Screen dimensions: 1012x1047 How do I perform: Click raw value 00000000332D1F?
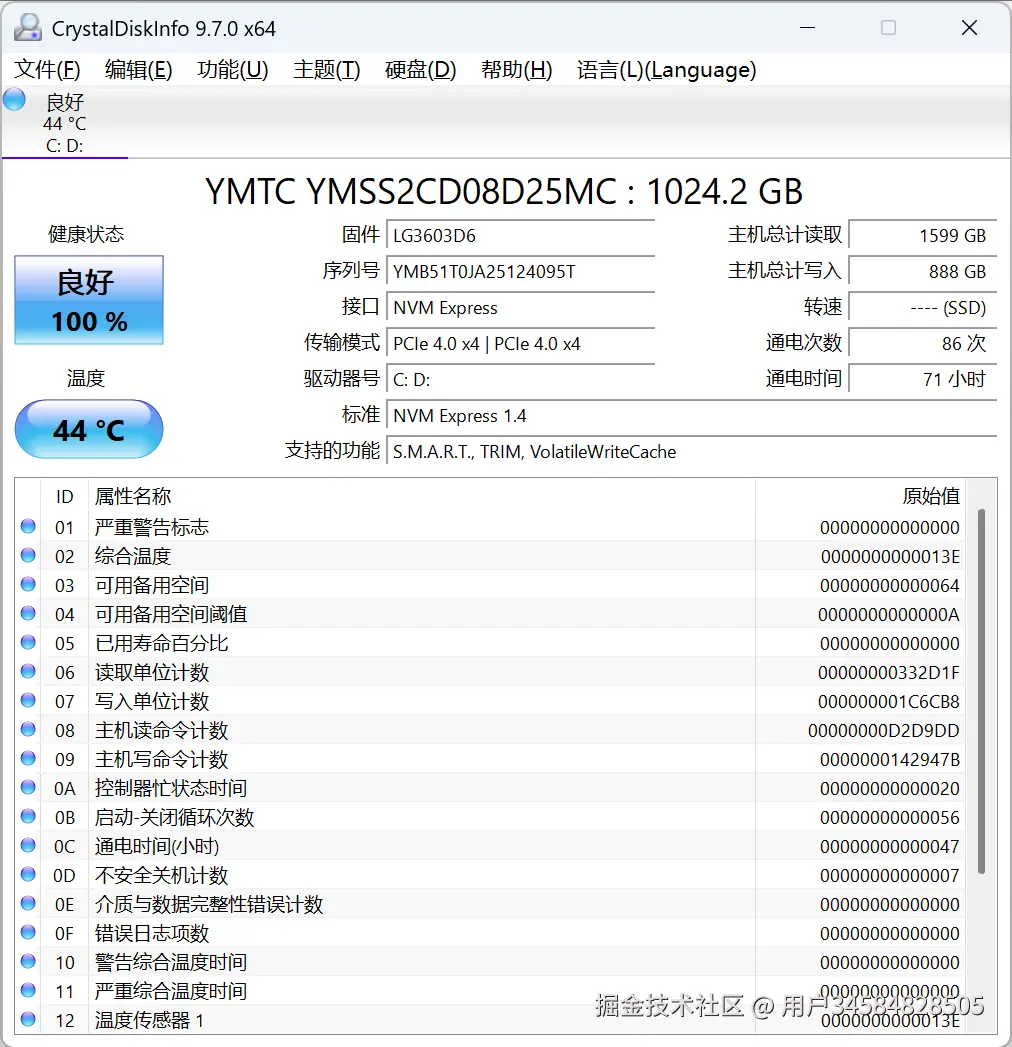click(x=889, y=672)
